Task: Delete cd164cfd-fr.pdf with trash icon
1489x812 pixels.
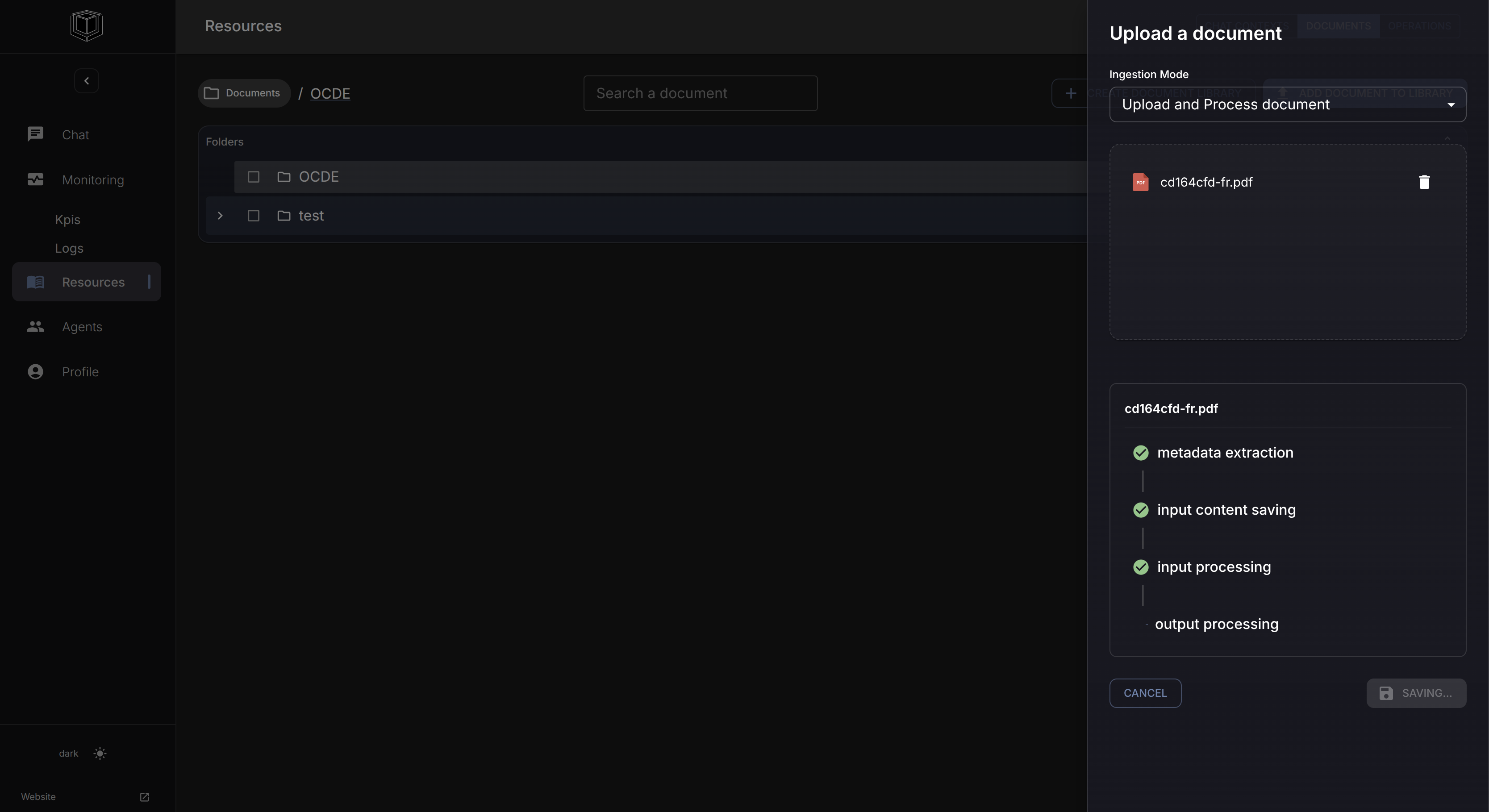Action: coord(1424,183)
